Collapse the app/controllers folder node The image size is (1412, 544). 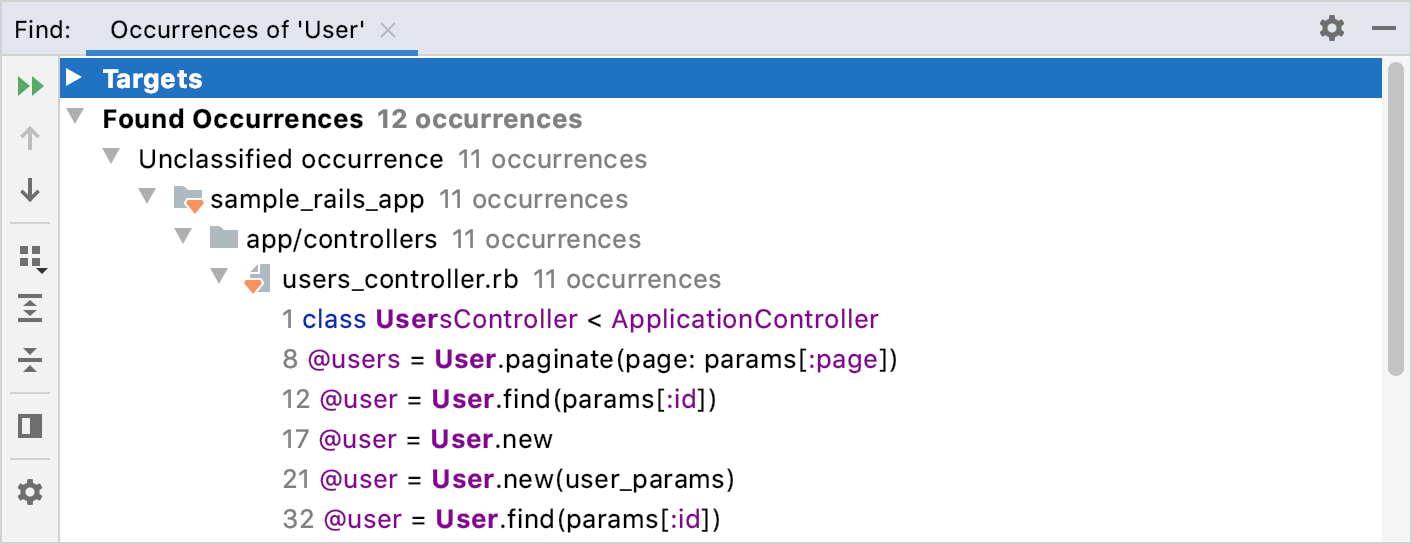point(184,238)
